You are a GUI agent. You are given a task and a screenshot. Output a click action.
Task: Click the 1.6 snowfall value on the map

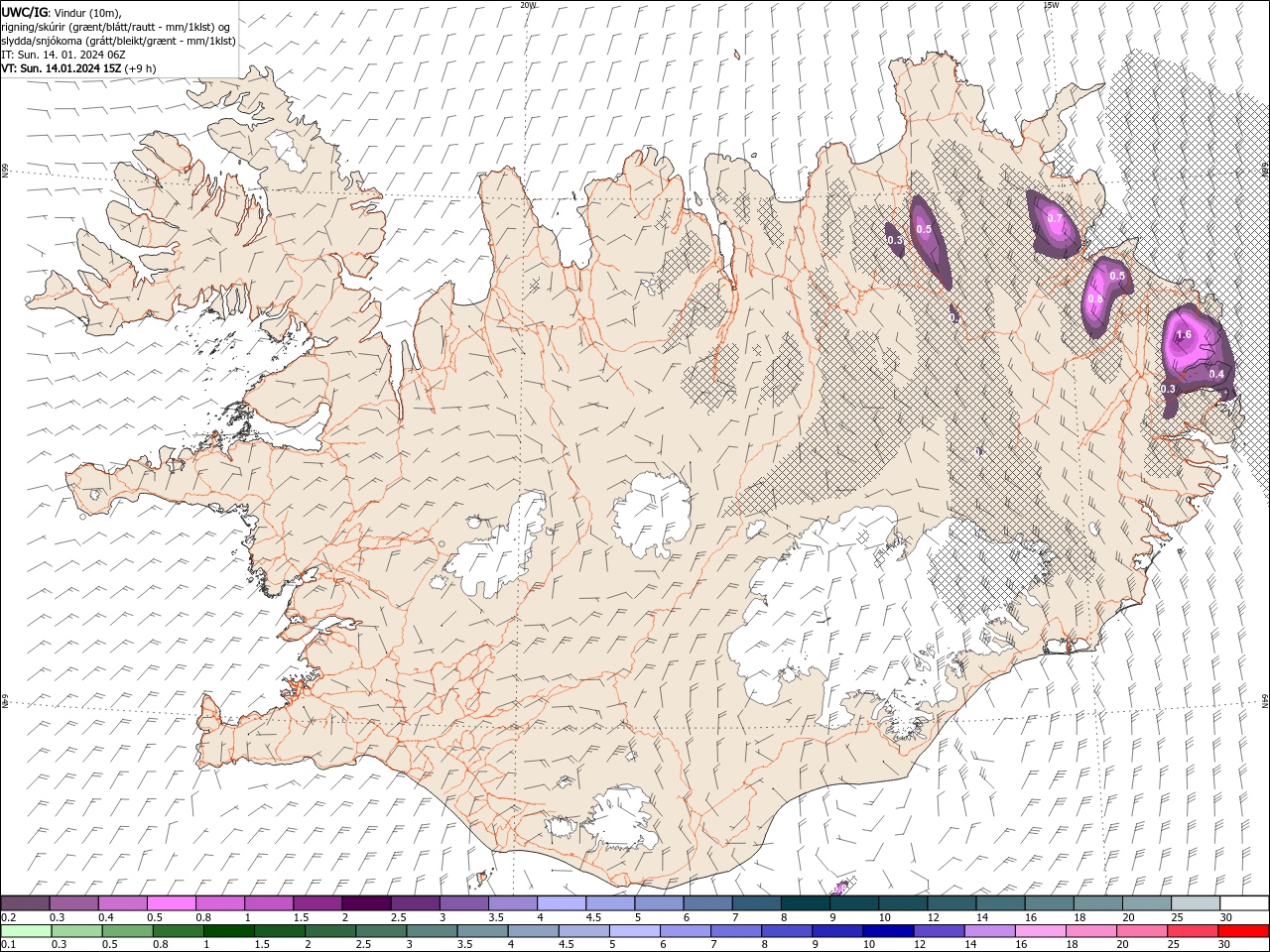tap(1184, 335)
